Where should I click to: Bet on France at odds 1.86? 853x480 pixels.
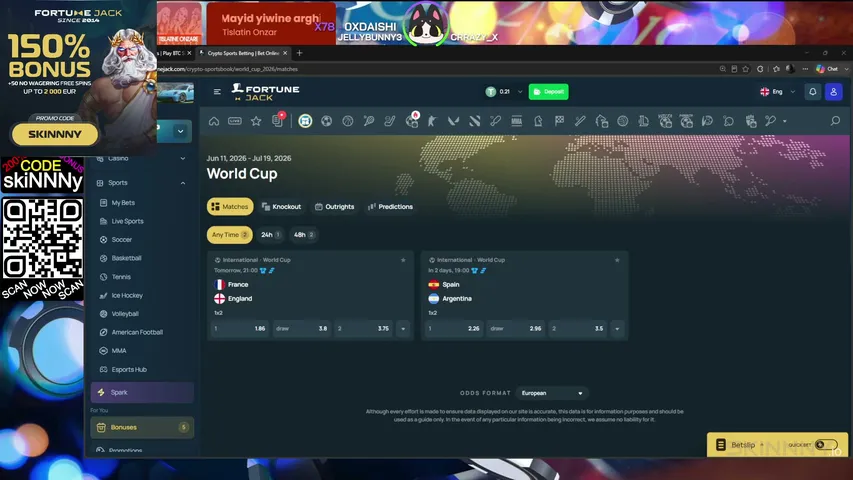click(240, 329)
